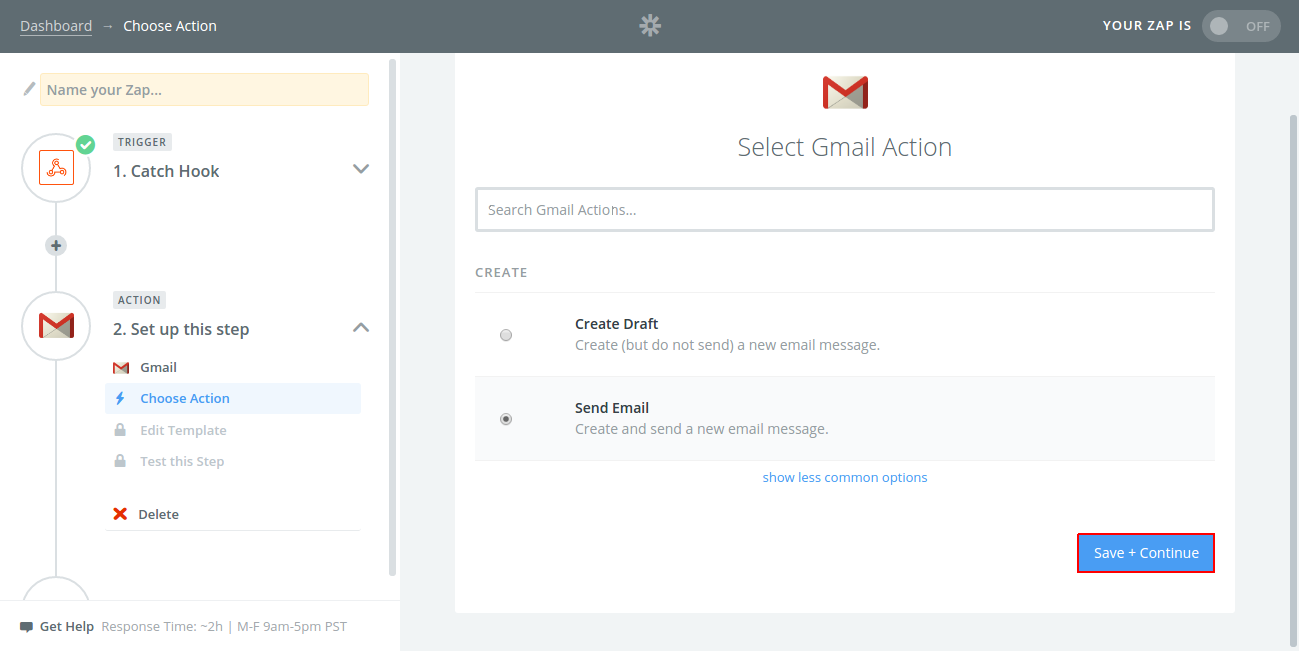Screen dimensions: 1299x651
Task: Click the Select Gmail Action heading
Action: click(845, 147)
